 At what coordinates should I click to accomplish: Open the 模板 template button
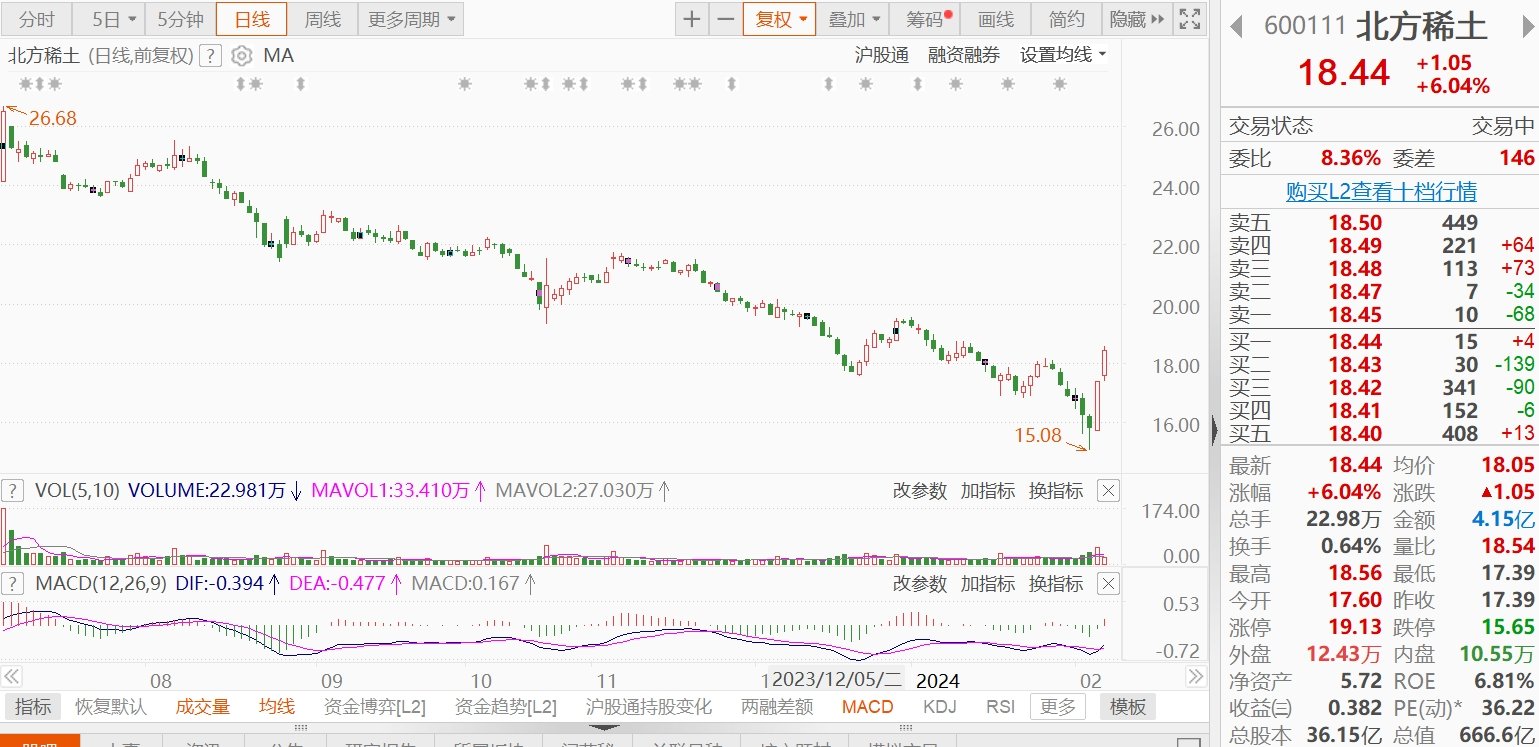(x=1128, y=707)
